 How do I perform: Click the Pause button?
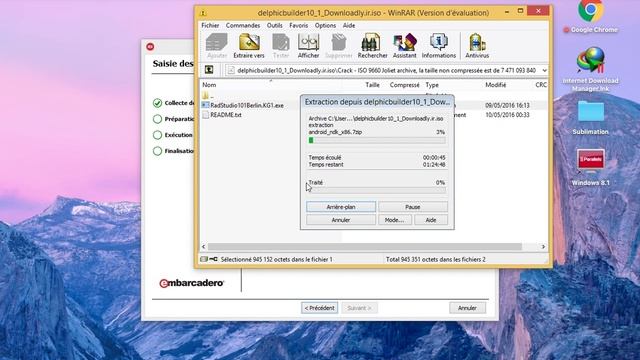coord(413,207)
